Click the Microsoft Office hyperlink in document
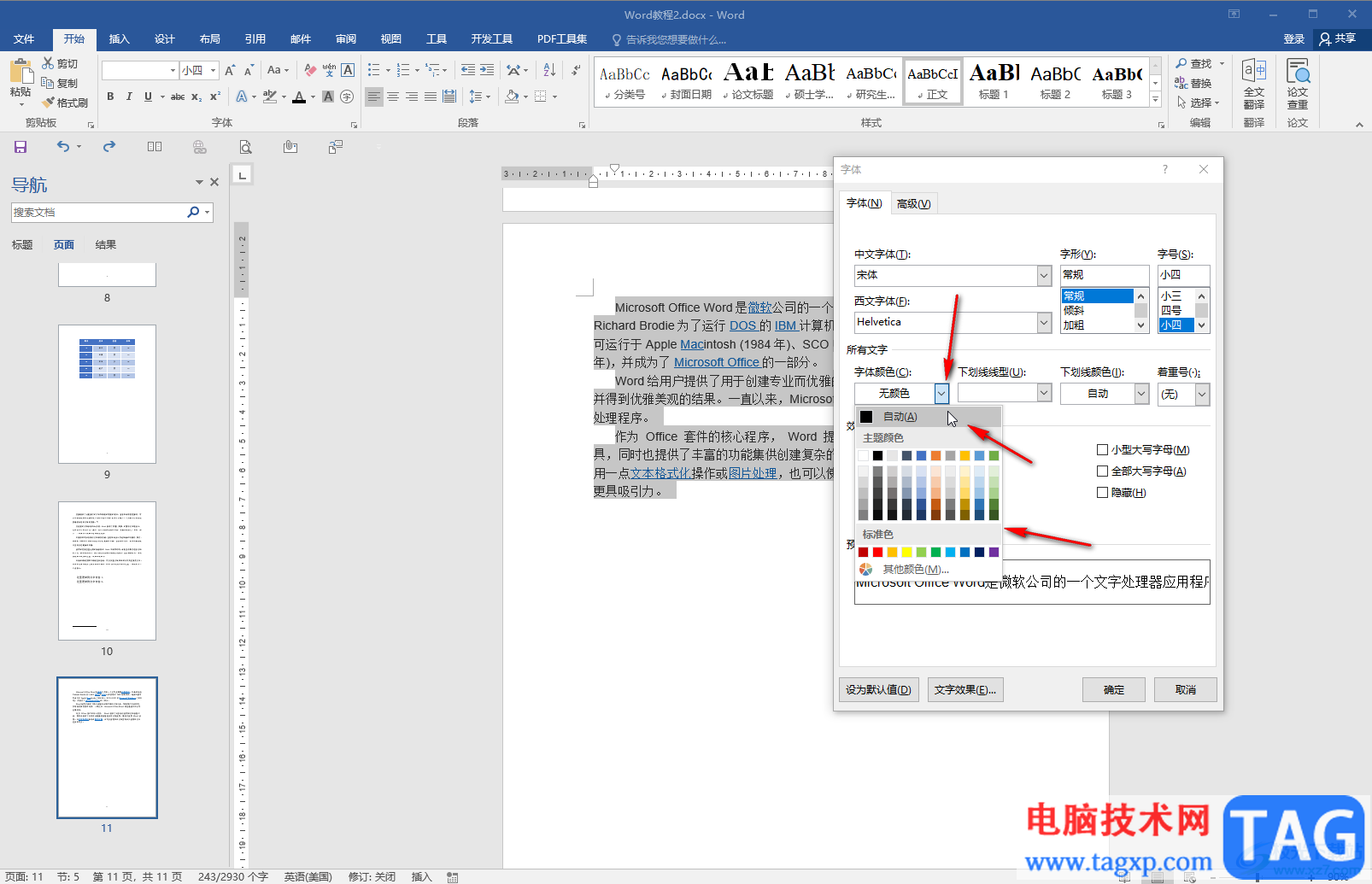Image resolution: width=1372 pixels, height=884 pixels. pyautogui.click(x=717, y=362)
